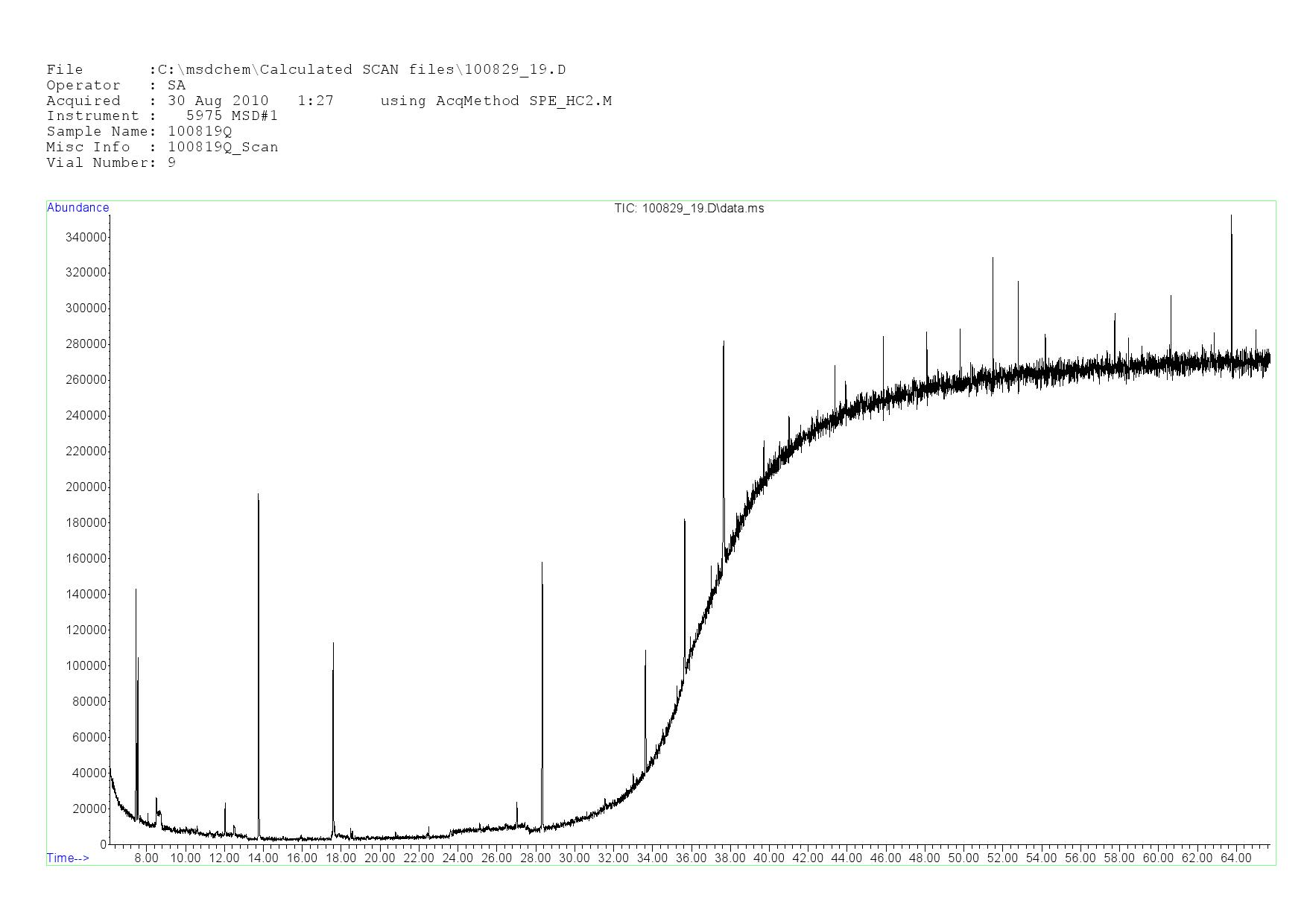Click the 340000 abundance tick label
Screen dimensions: 1307x924
[x=86, y=237]
